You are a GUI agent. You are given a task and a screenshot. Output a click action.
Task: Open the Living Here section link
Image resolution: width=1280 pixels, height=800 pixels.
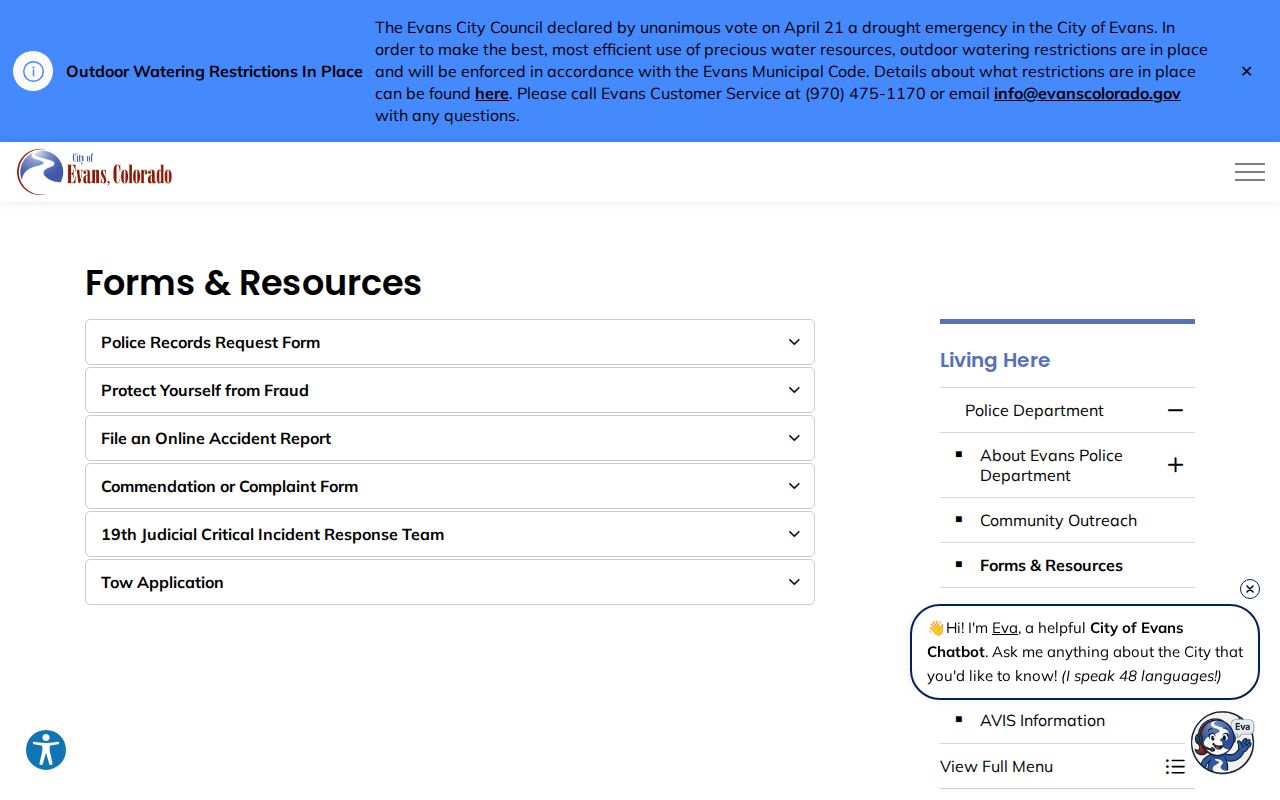click(x=995, y=360)
